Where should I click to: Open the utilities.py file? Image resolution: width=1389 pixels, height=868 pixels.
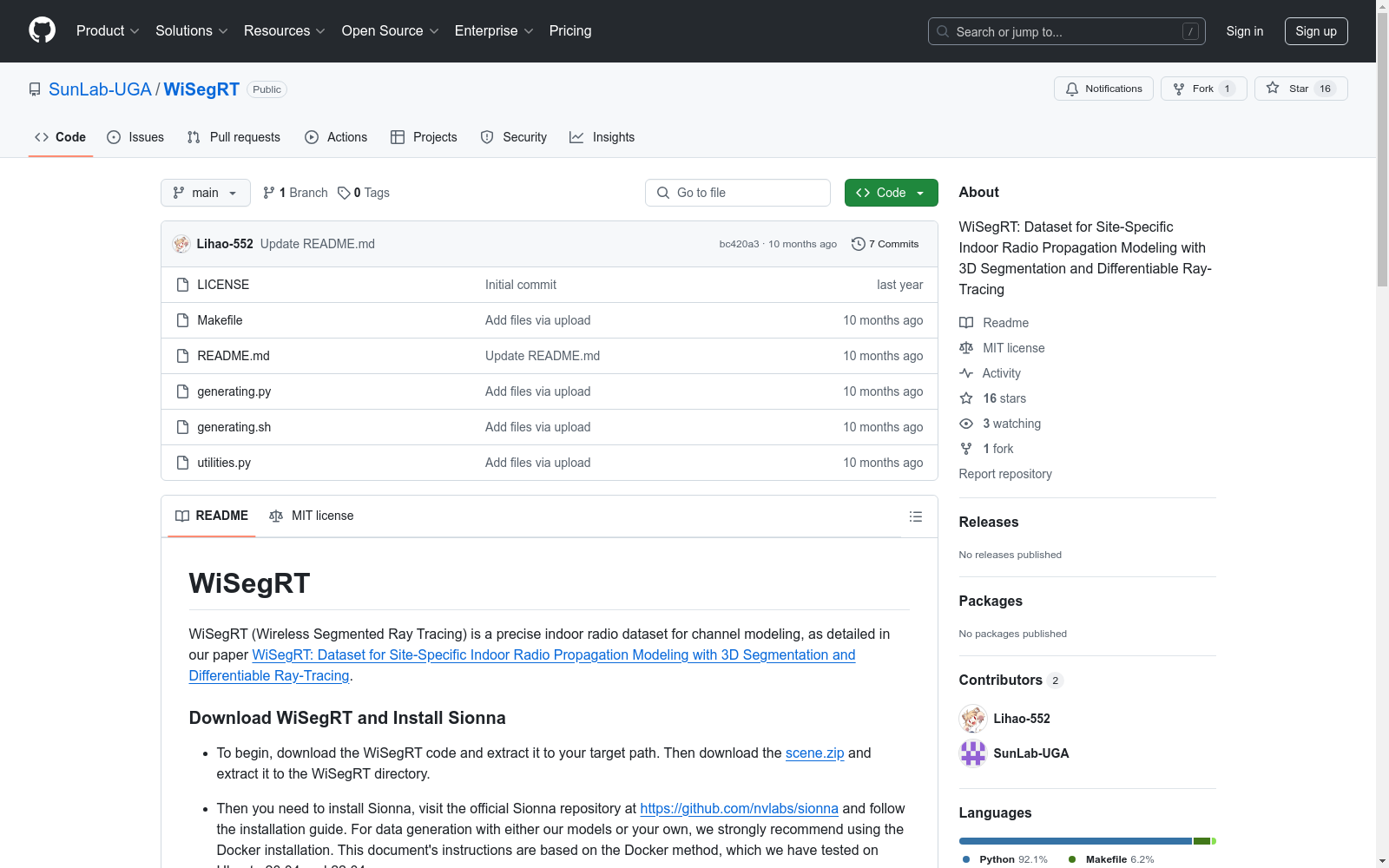pos(224,463)
